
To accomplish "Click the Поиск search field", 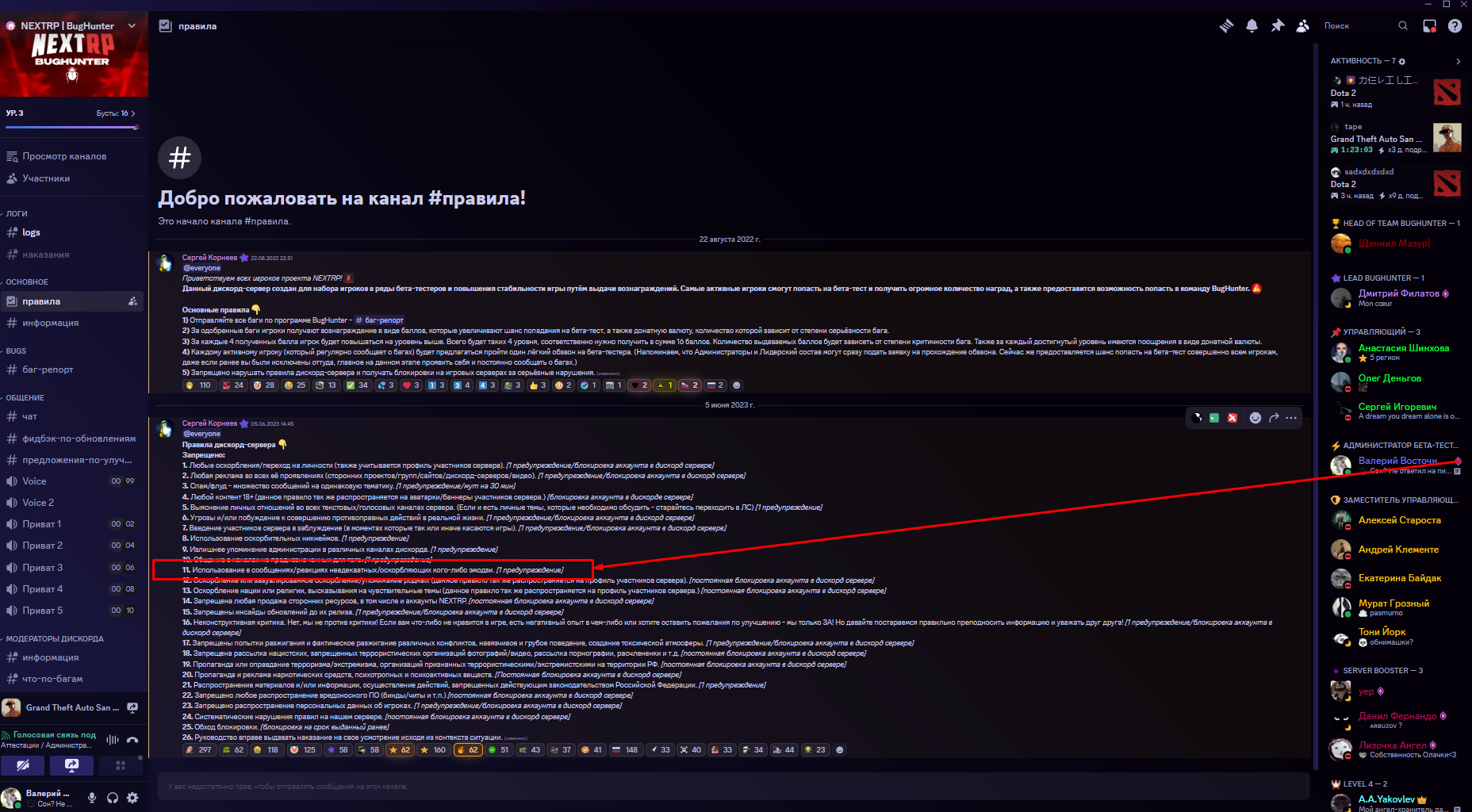I will [x=1366, y=26].
